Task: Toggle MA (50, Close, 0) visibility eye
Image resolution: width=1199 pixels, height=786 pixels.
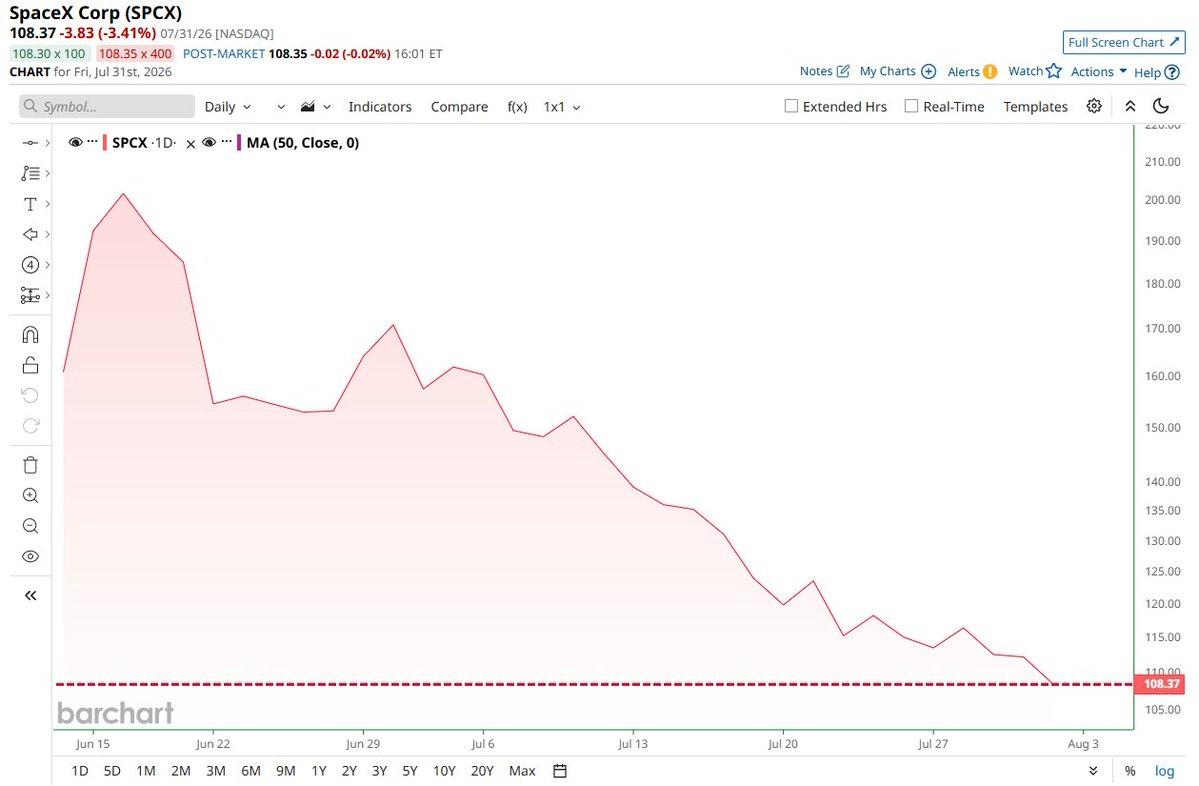Action: (x=209, y=142)
